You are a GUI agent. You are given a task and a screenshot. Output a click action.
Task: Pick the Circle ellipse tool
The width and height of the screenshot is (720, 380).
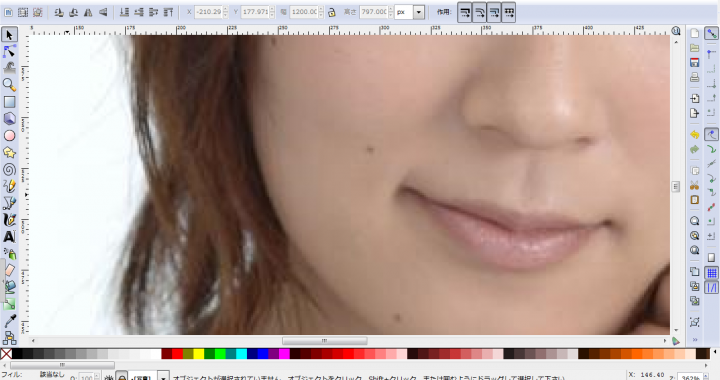9,135
